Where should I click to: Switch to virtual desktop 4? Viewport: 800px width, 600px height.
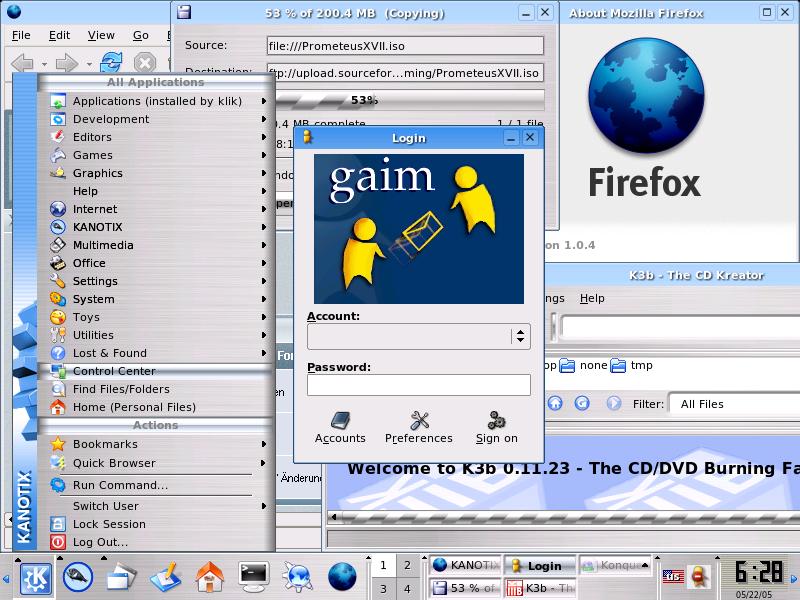pos(407,589)
